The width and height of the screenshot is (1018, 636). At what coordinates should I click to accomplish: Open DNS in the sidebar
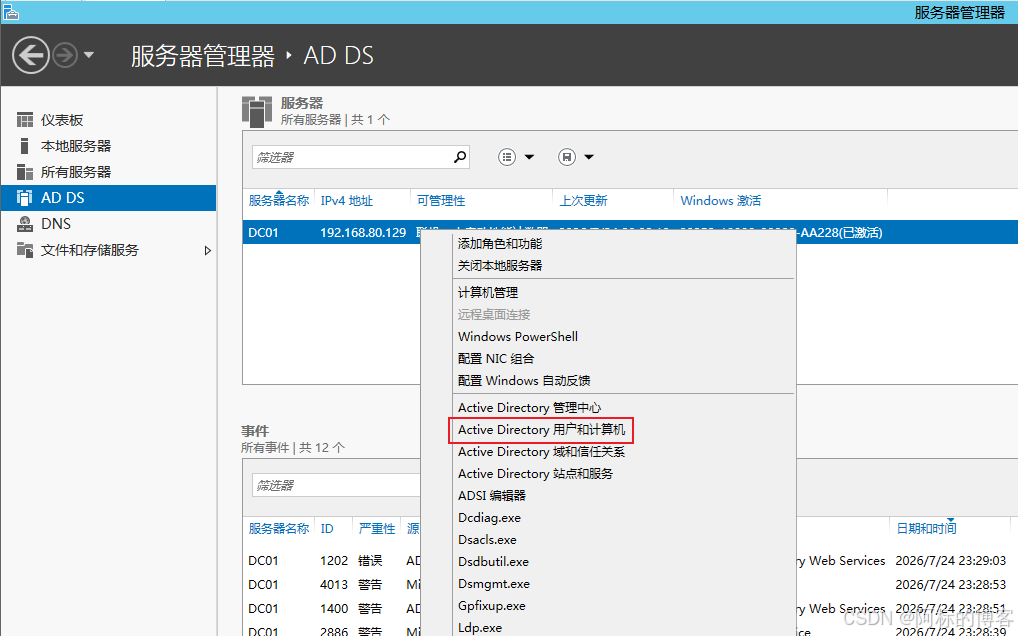(x=56, y=224)
